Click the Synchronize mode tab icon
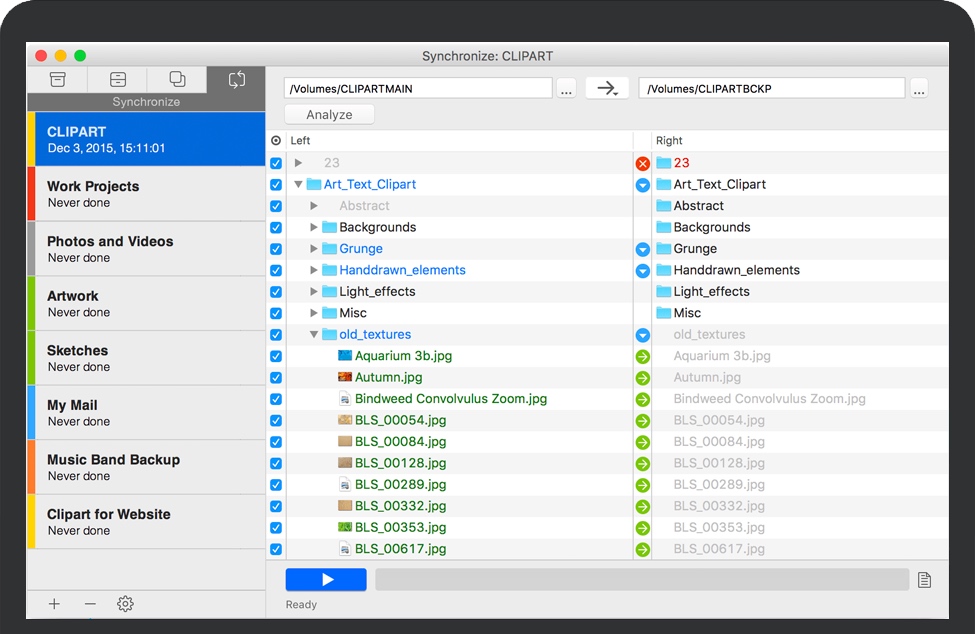The image size is (975, 634). pyautogui.click(x=236, y=80)
